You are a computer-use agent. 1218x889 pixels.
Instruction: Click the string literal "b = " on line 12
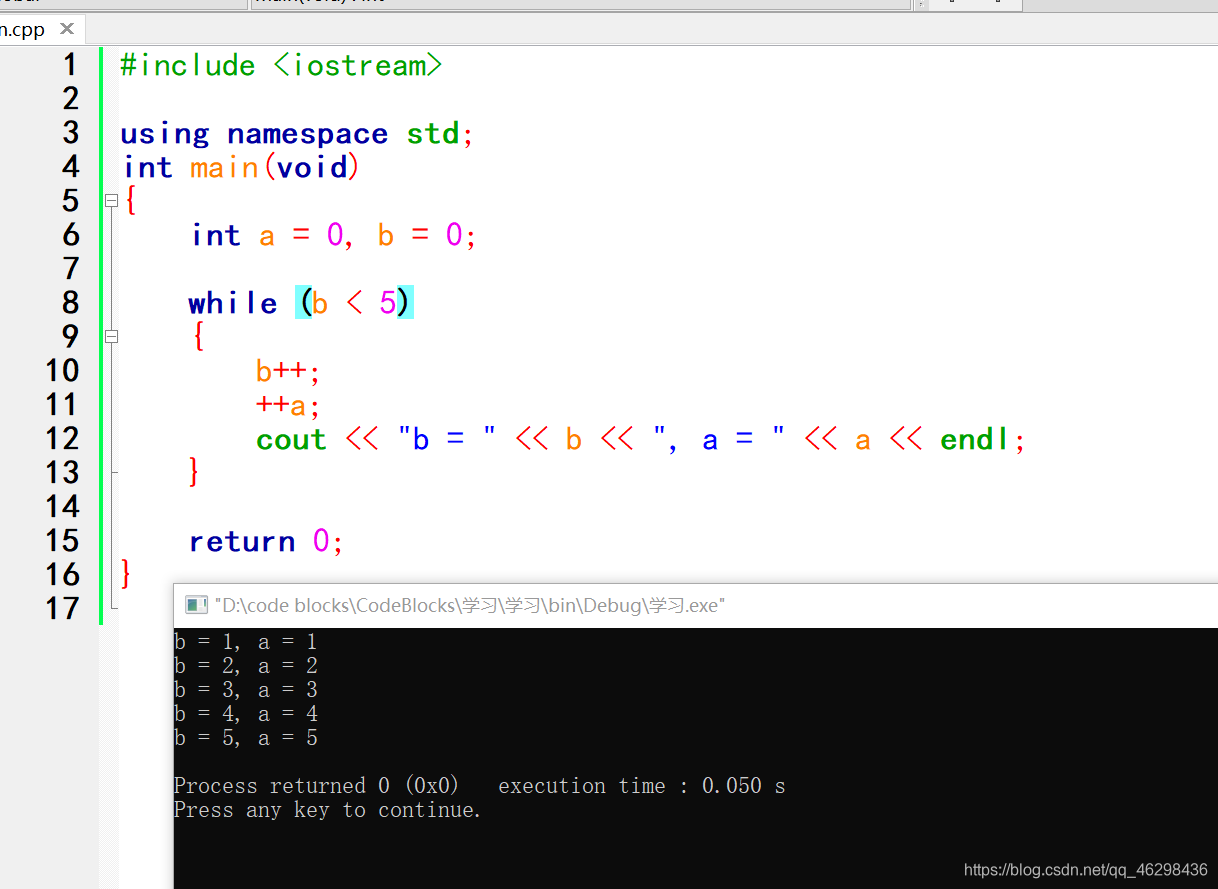click(x=447, y=439)
